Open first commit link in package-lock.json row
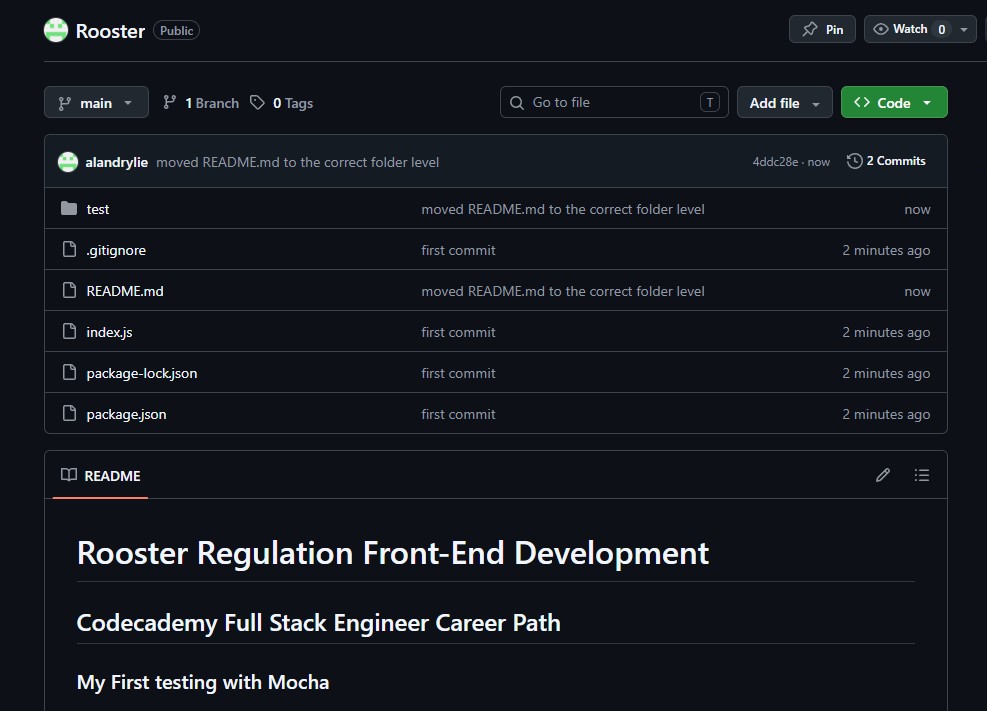Screen dimensions: 987x711 pos(458,373)
